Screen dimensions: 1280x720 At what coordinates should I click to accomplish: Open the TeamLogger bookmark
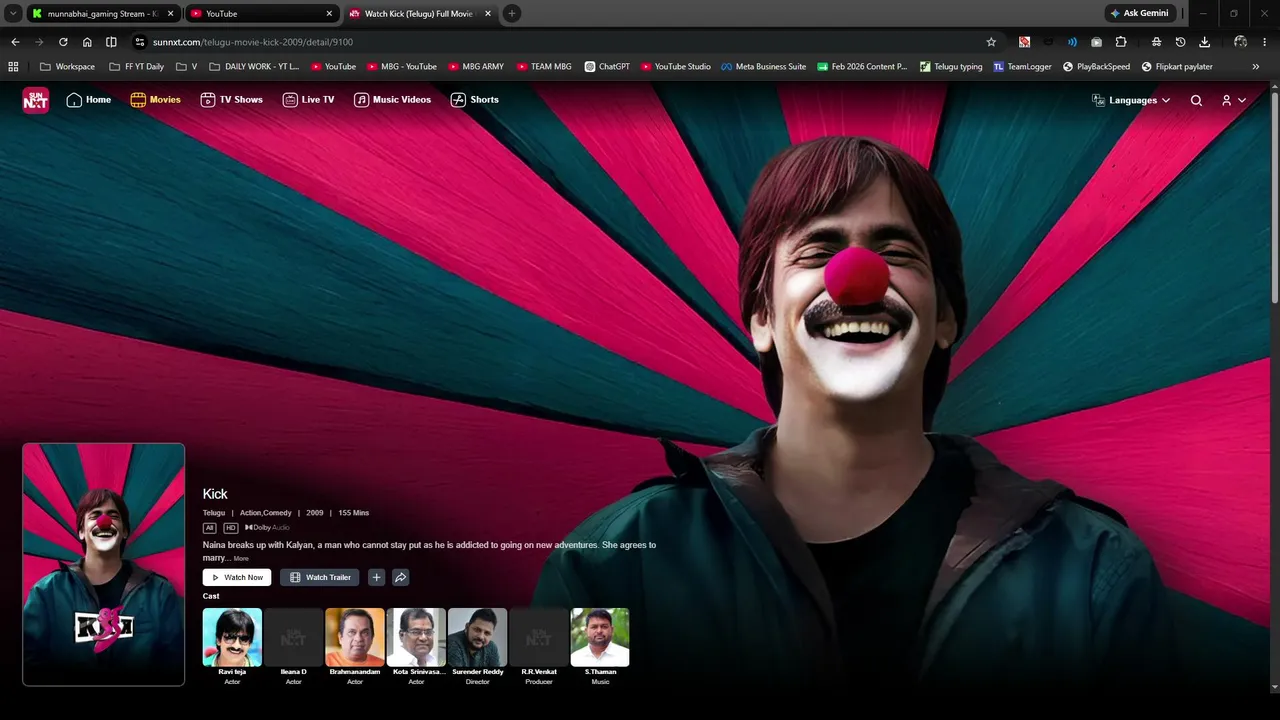point(1022,67)
